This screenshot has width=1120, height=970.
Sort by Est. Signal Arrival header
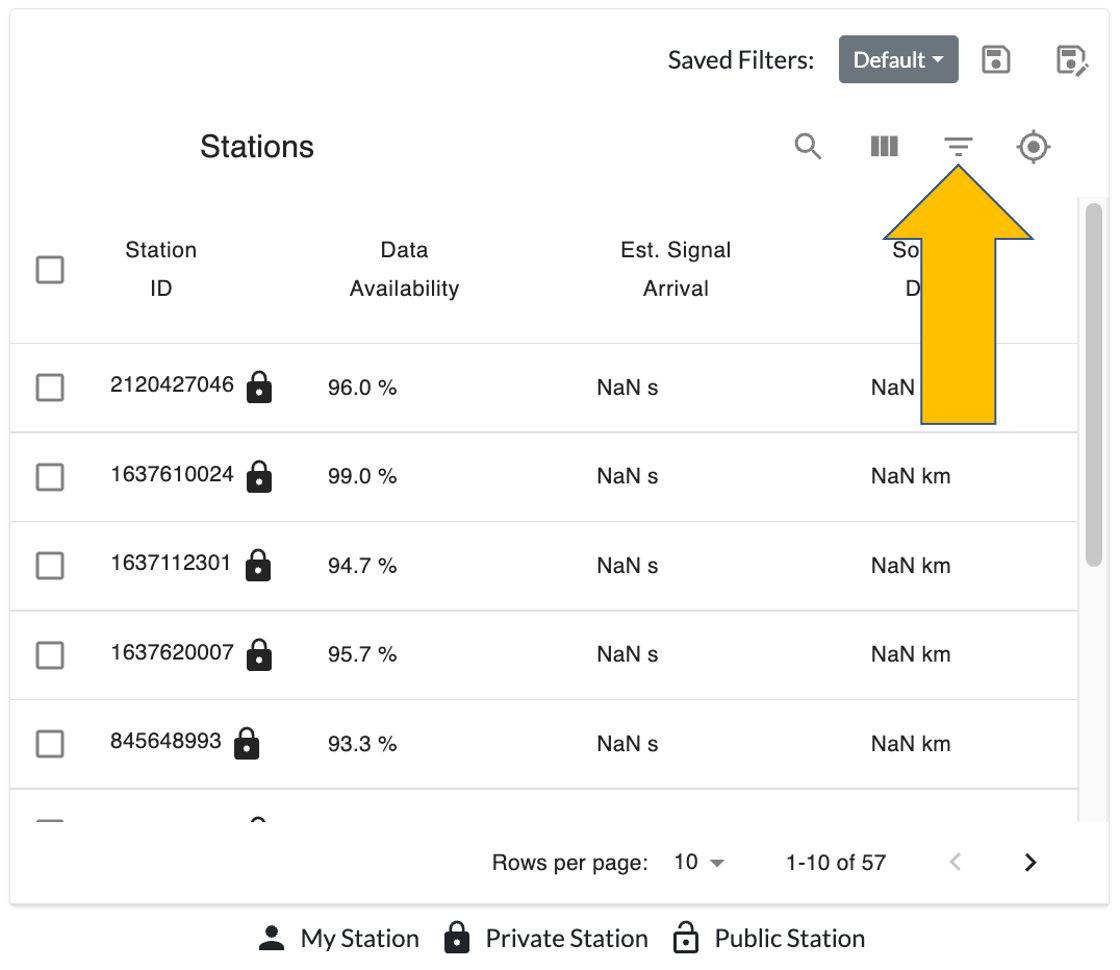[675, 269]
